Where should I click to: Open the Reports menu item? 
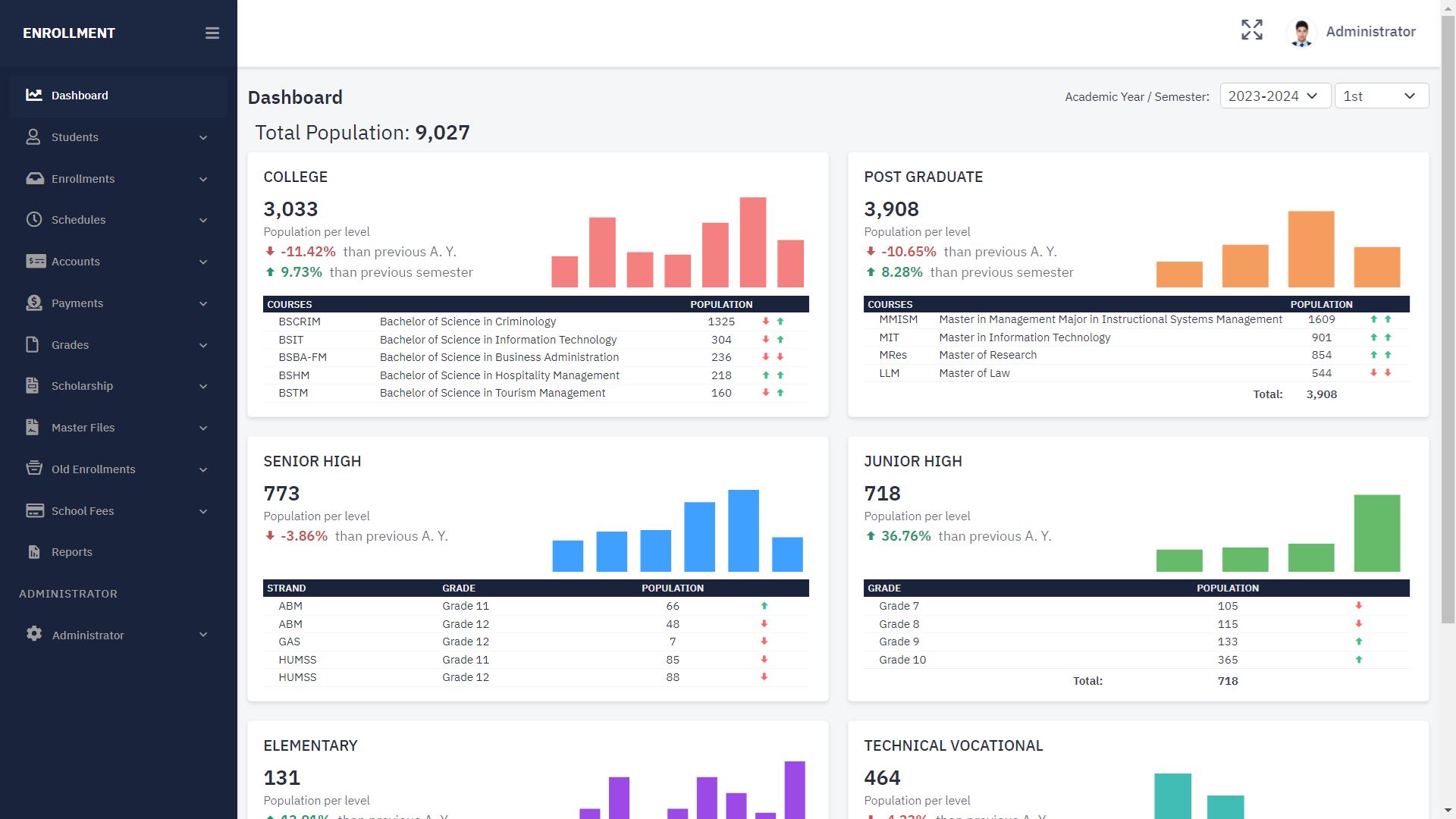point(72,552)
